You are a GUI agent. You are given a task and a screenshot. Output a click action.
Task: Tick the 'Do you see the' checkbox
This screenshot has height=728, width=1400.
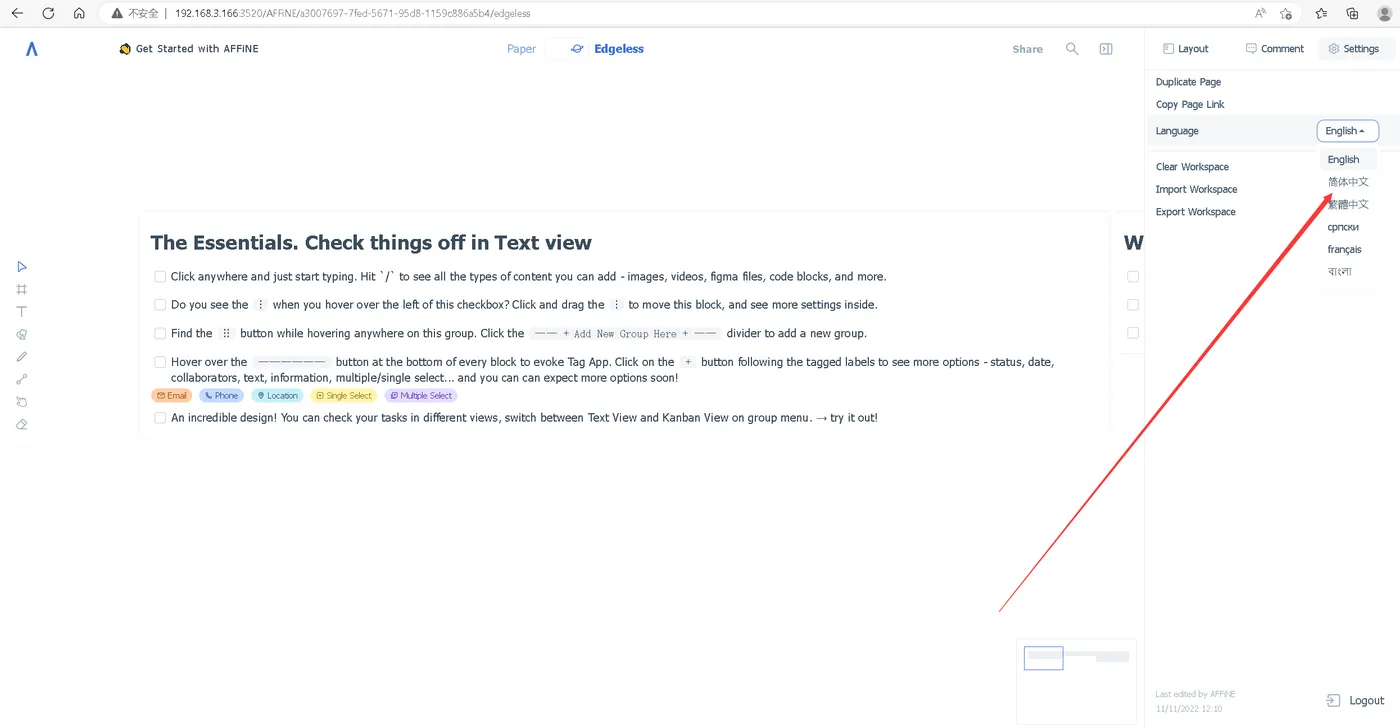[160, 305]
